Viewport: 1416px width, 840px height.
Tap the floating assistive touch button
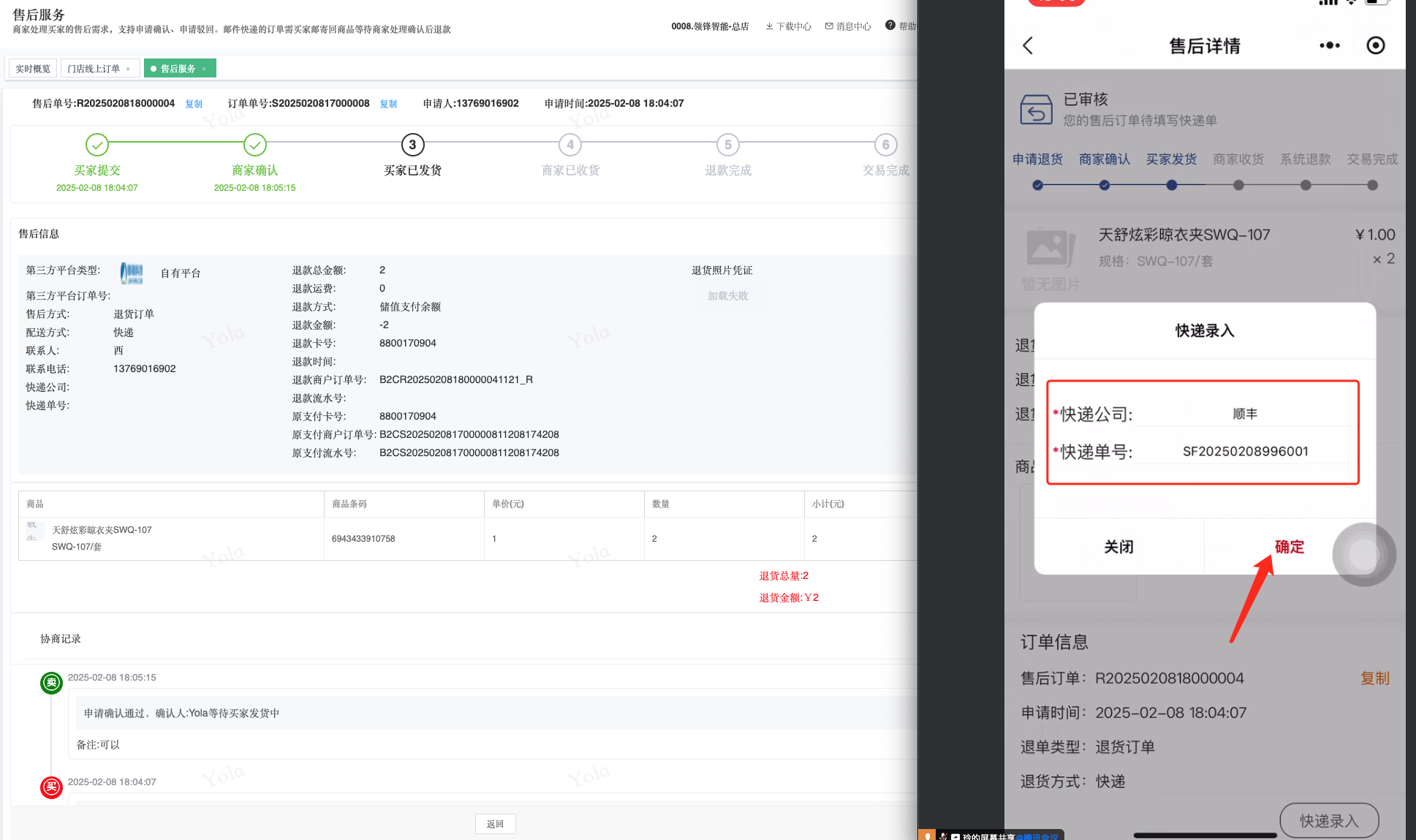(1363, 554)
